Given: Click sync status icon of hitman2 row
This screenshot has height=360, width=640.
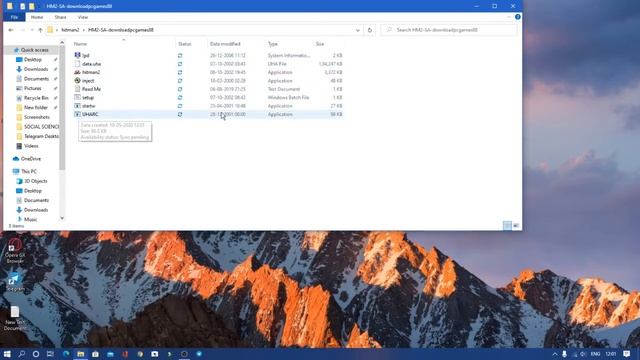Looking at the screenshot, I should click(x=180, y=72).
